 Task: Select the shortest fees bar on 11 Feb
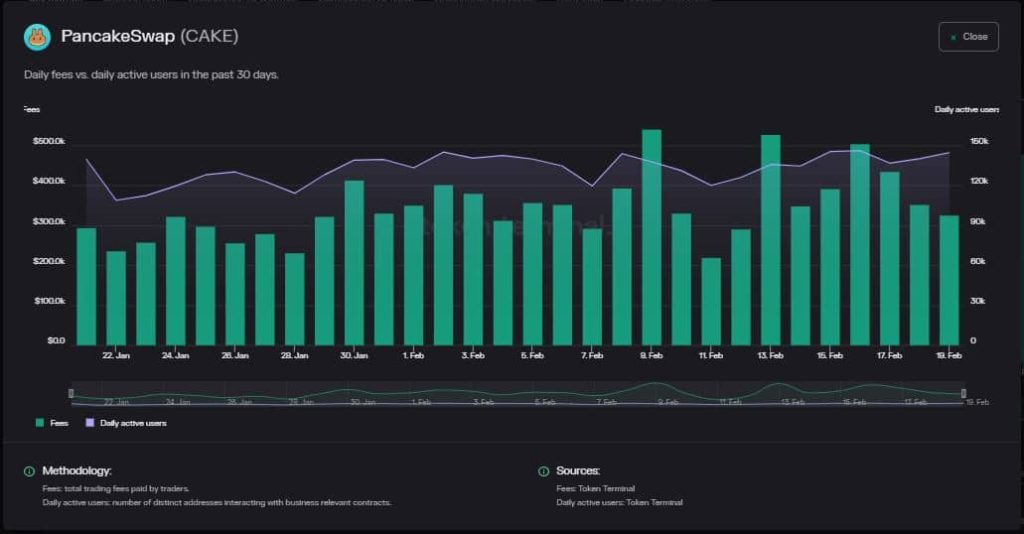(711, 300)
